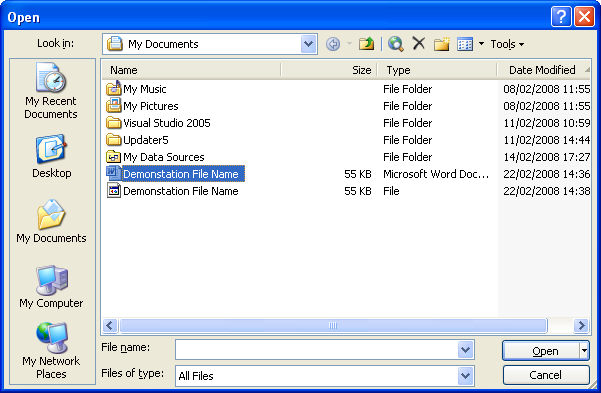Select the Updater5 name text
Viewport: 601px width, 393px height.
point(146,140)
